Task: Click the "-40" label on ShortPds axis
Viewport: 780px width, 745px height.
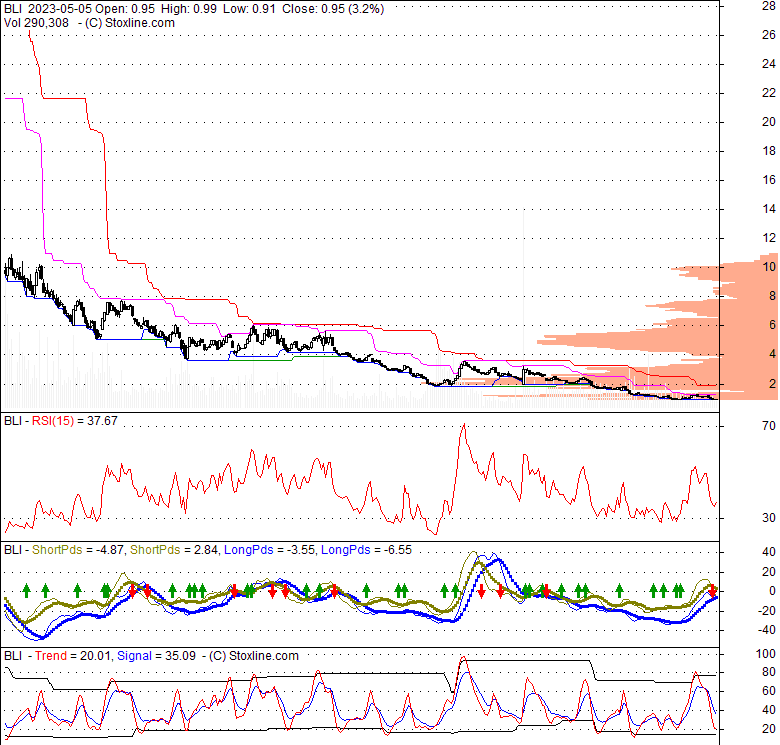Action: tap(766, 630)
